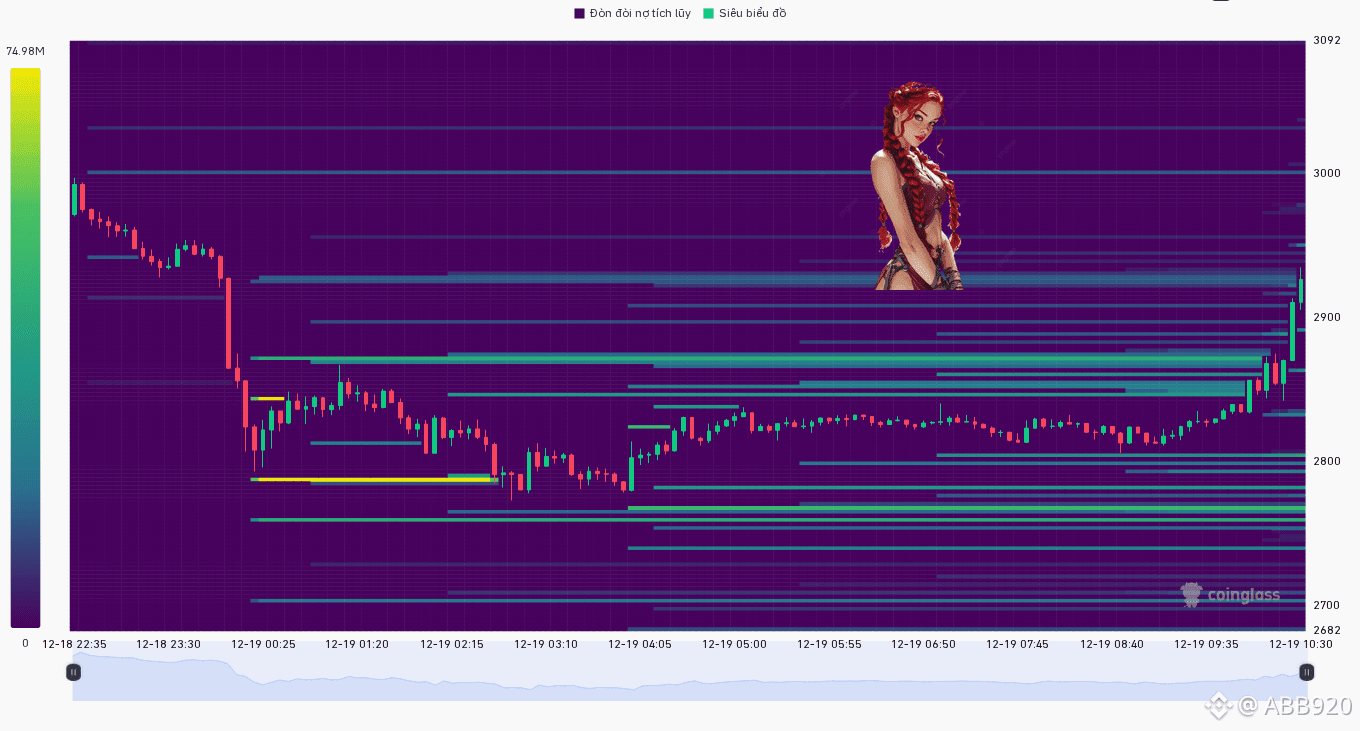Viewport: 1360px width, 731px height.
Task: Click the 12-19 05:00 time label
Action: point(735,644)
